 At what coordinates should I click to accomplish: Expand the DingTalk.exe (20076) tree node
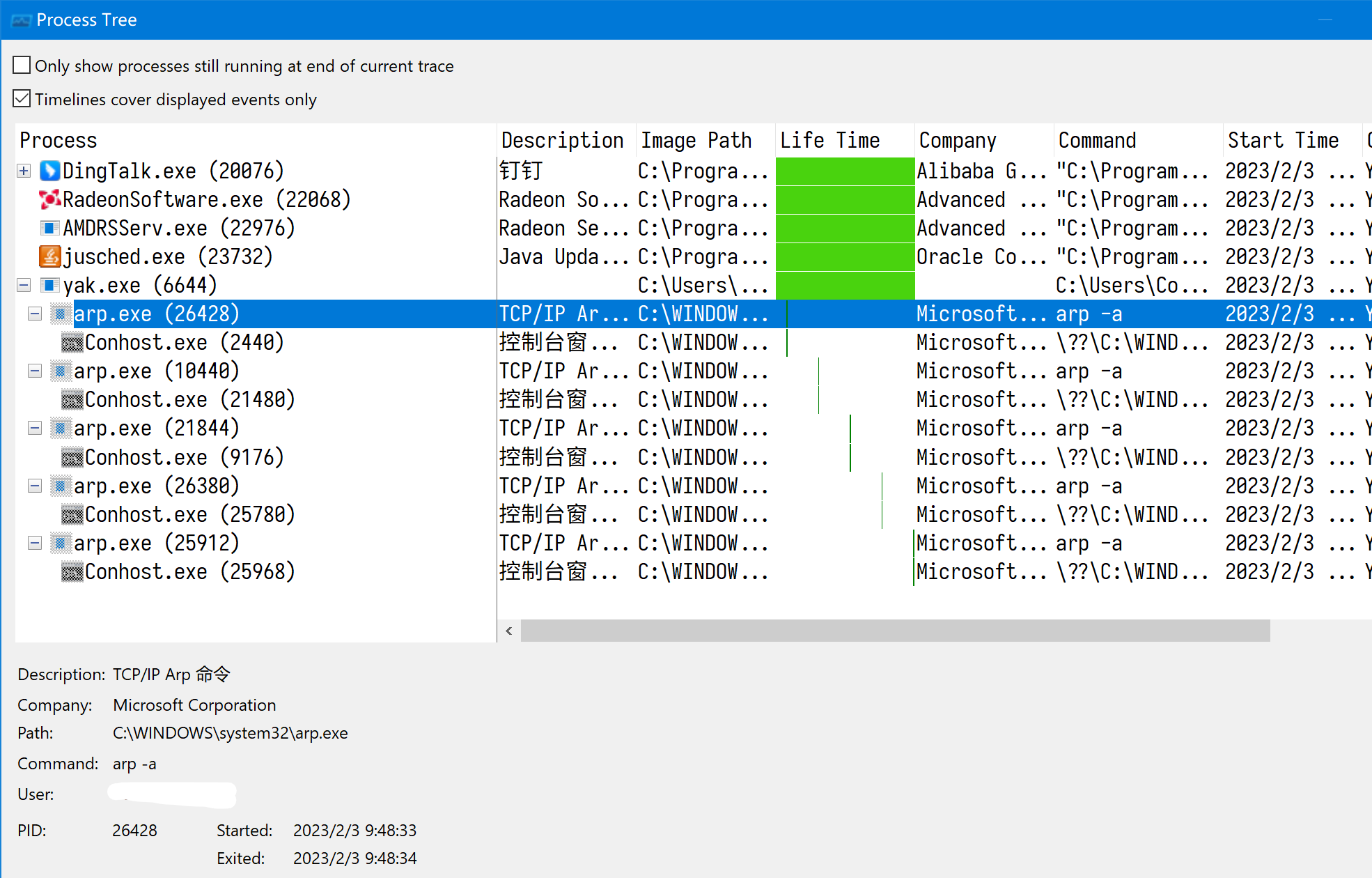23,171
